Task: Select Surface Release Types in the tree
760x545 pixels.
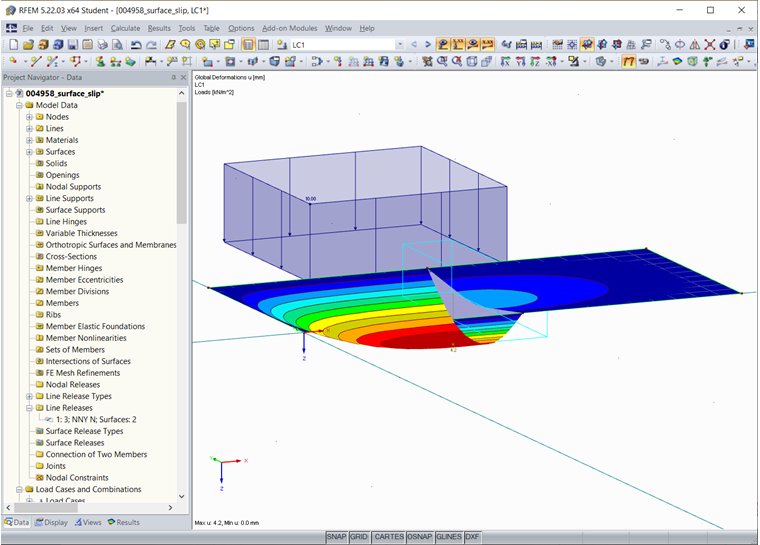Action: click(84, 431)
